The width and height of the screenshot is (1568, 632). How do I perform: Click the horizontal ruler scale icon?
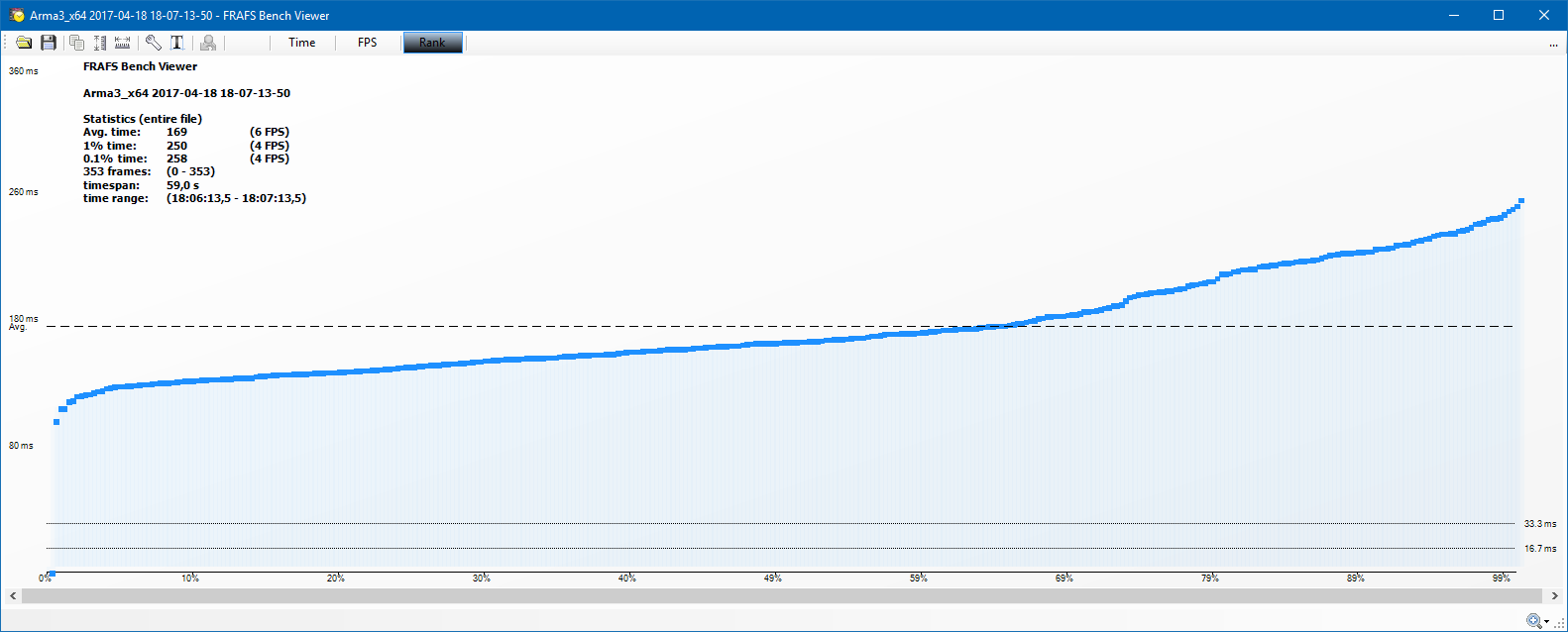[122, 43]
